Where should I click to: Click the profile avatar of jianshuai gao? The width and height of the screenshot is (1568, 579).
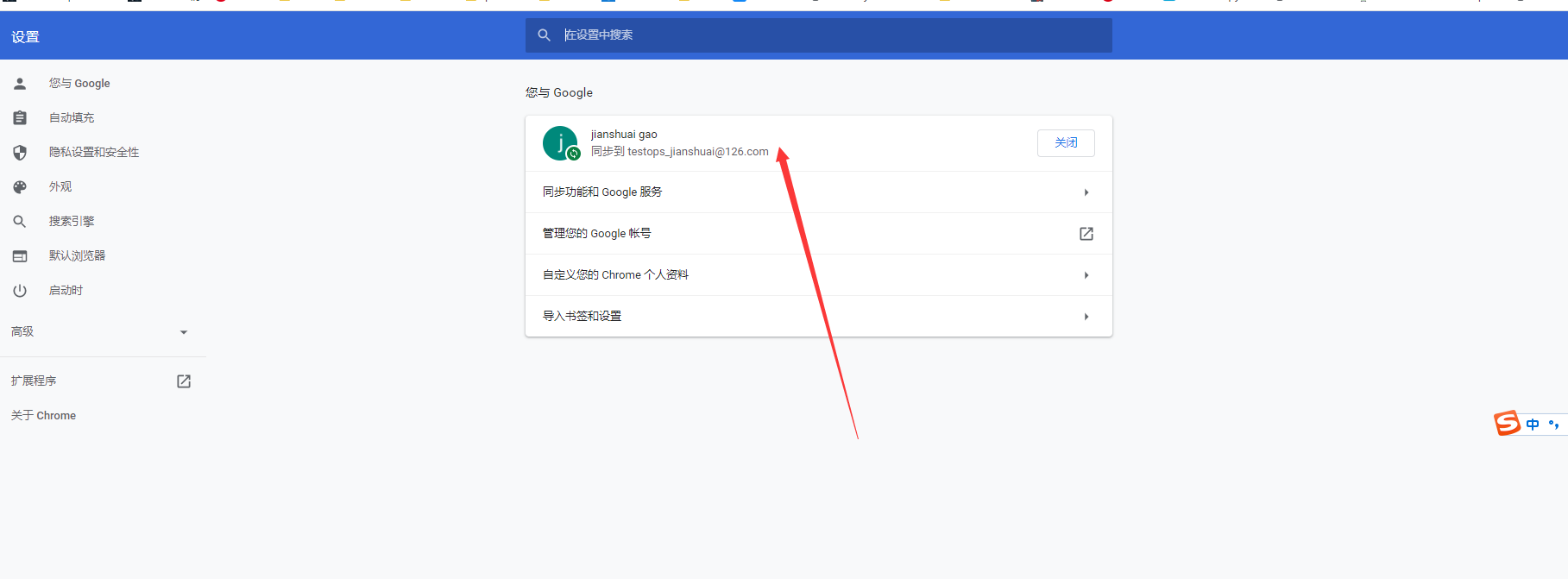coord(560,143)
